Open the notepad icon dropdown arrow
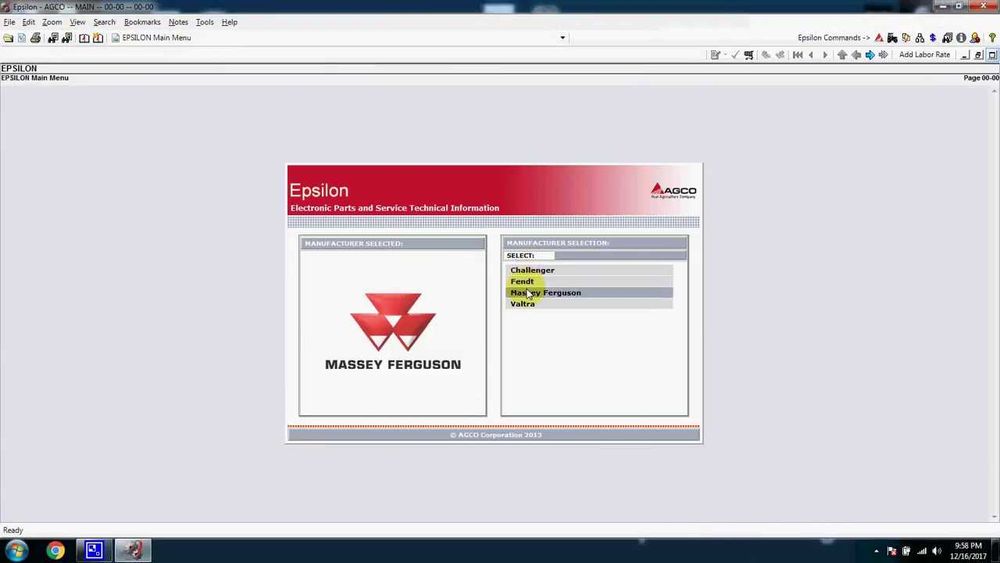 [x=725, y=55]
